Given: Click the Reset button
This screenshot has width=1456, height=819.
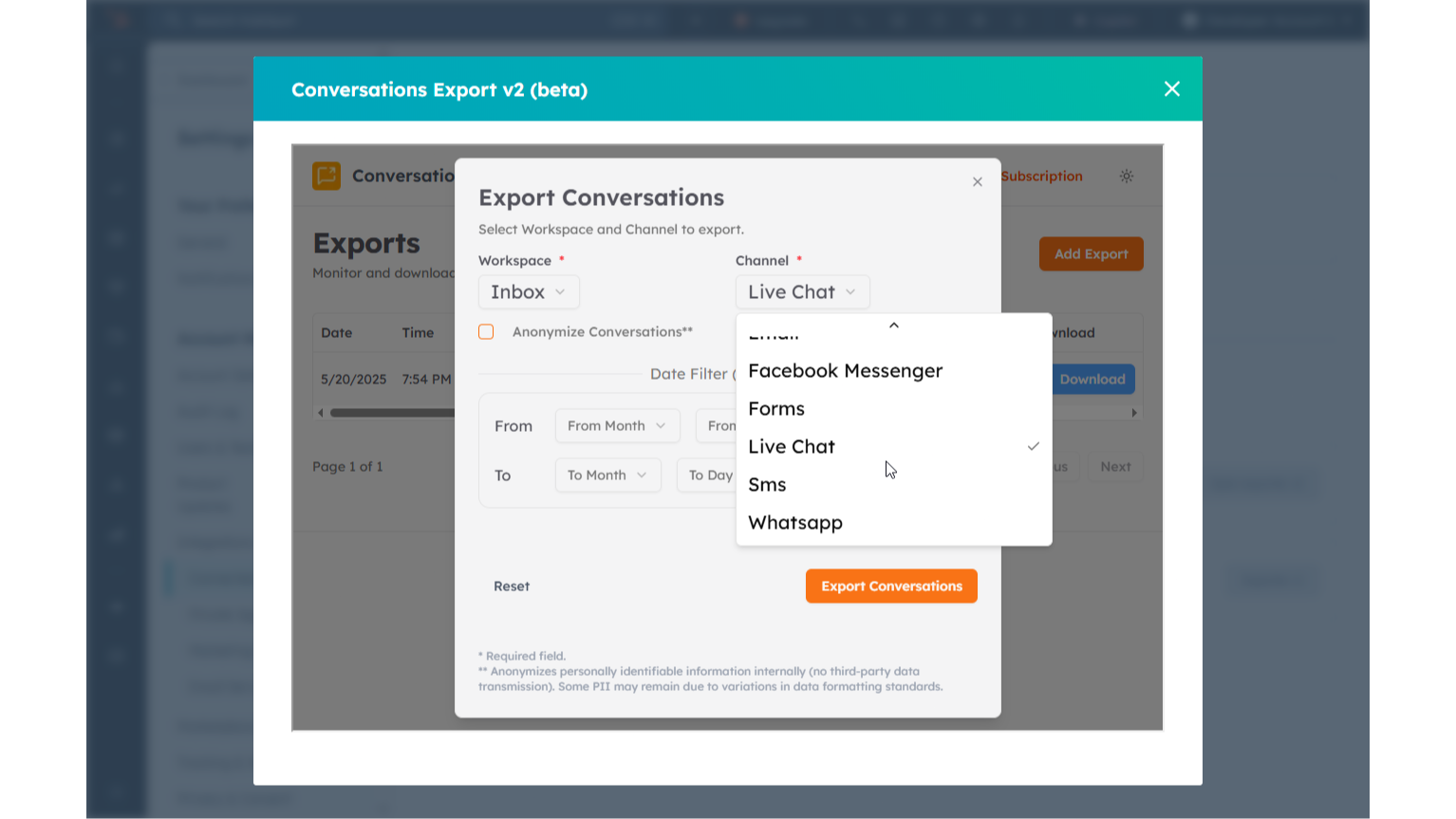Looking at the screenshot, I should click(x=512, y=586).
